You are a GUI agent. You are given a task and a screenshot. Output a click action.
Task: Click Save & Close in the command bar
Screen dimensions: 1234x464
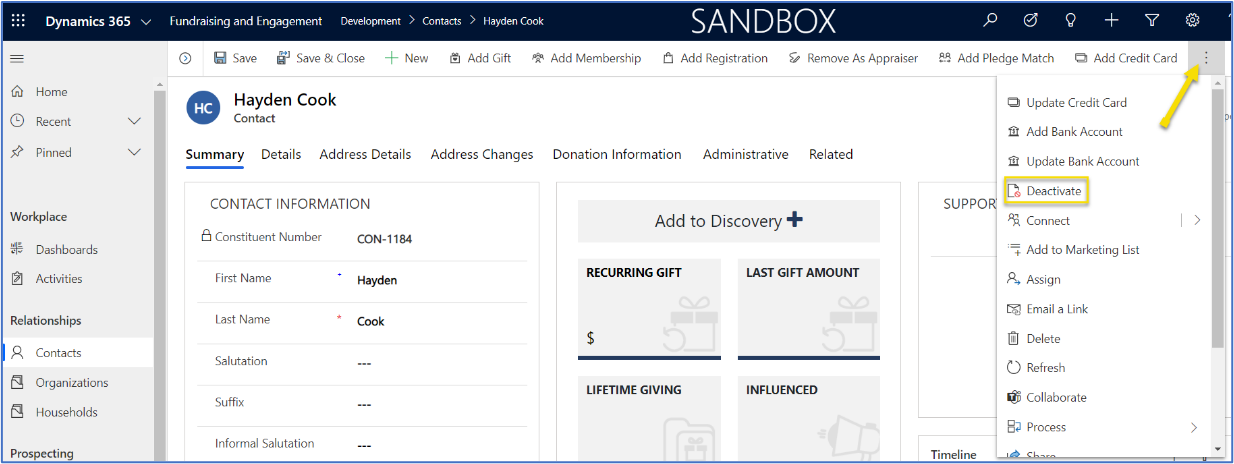pos(321,58)
